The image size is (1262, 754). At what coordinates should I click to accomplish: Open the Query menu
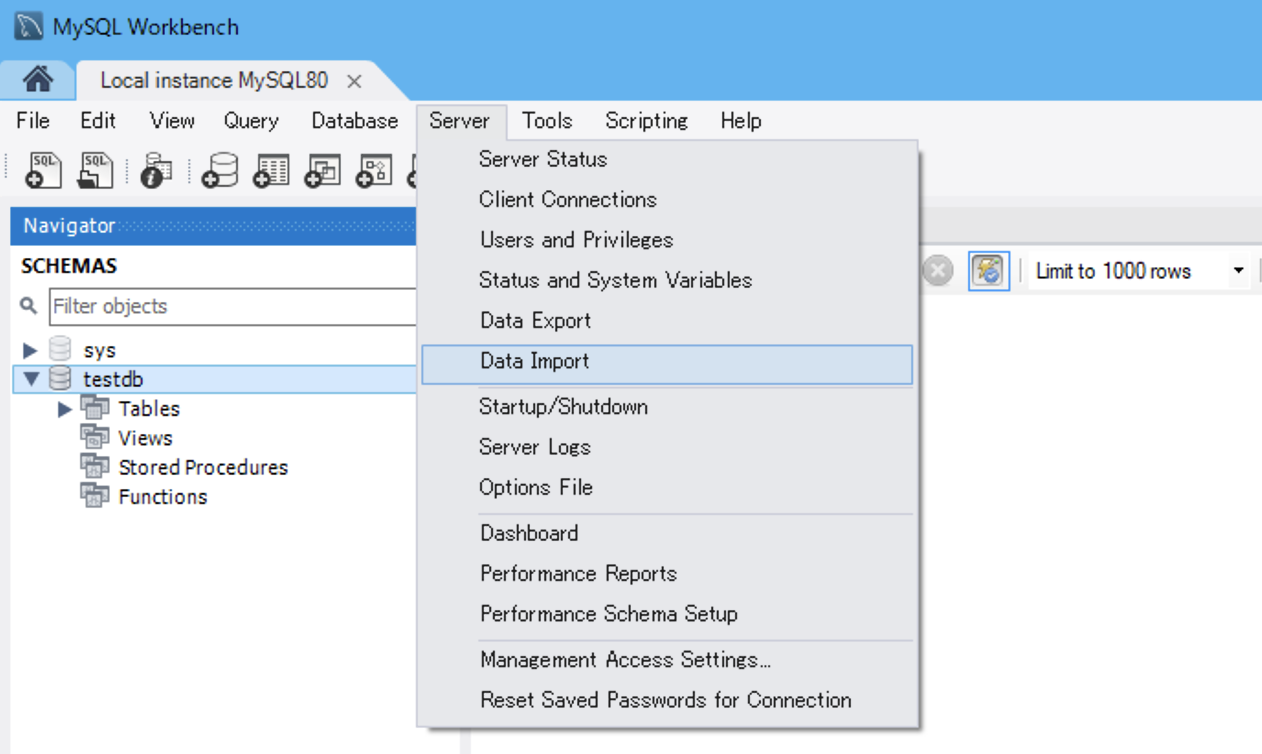pos(251,121)
